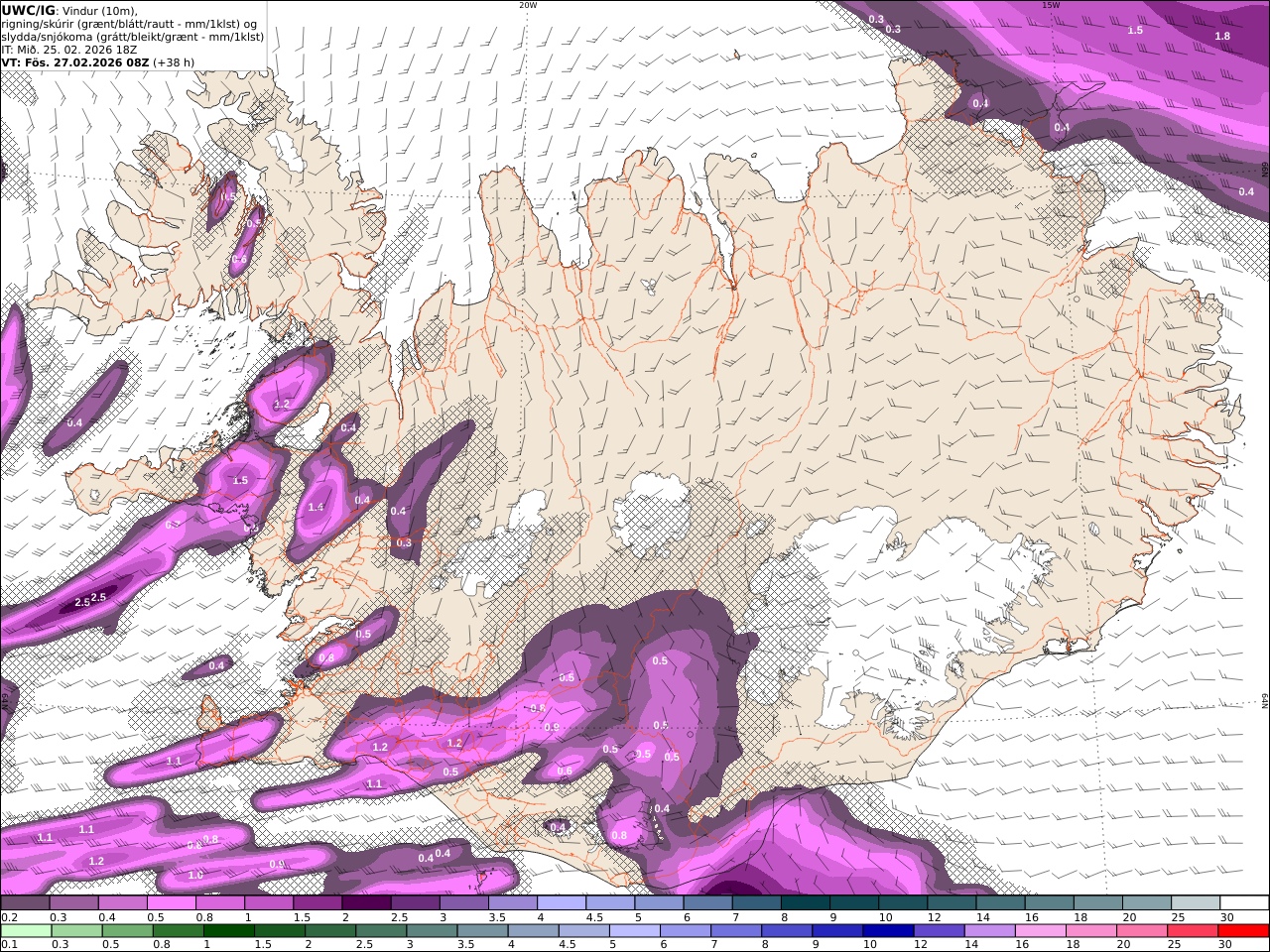This screenshot has width=1270, height=952.
Task: Click the 12 label in the rain legend row
Action: pos(921,945)
